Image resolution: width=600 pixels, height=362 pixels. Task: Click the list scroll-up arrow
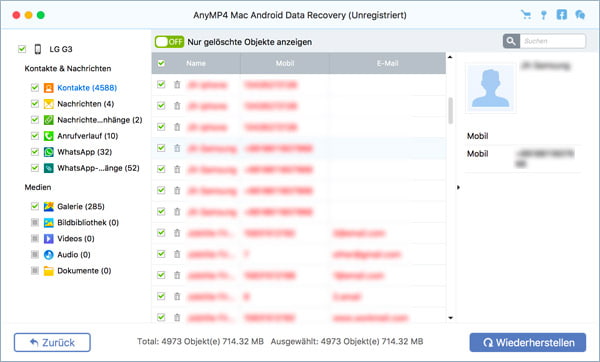(x=450, y=57)
